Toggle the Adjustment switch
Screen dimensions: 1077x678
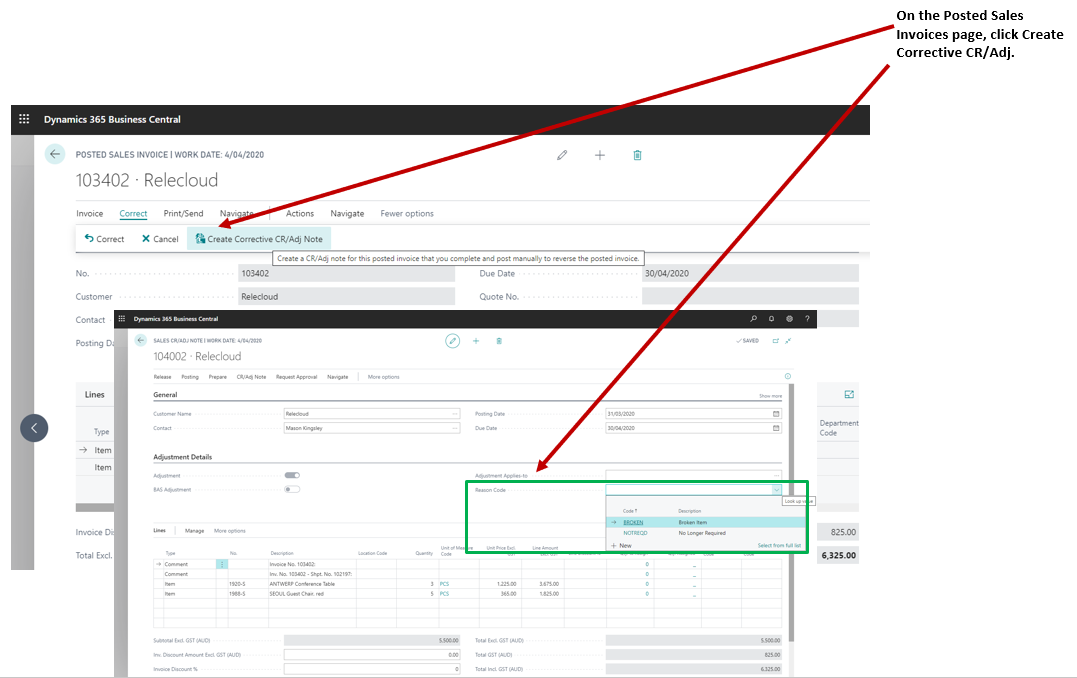coord(292,476)
